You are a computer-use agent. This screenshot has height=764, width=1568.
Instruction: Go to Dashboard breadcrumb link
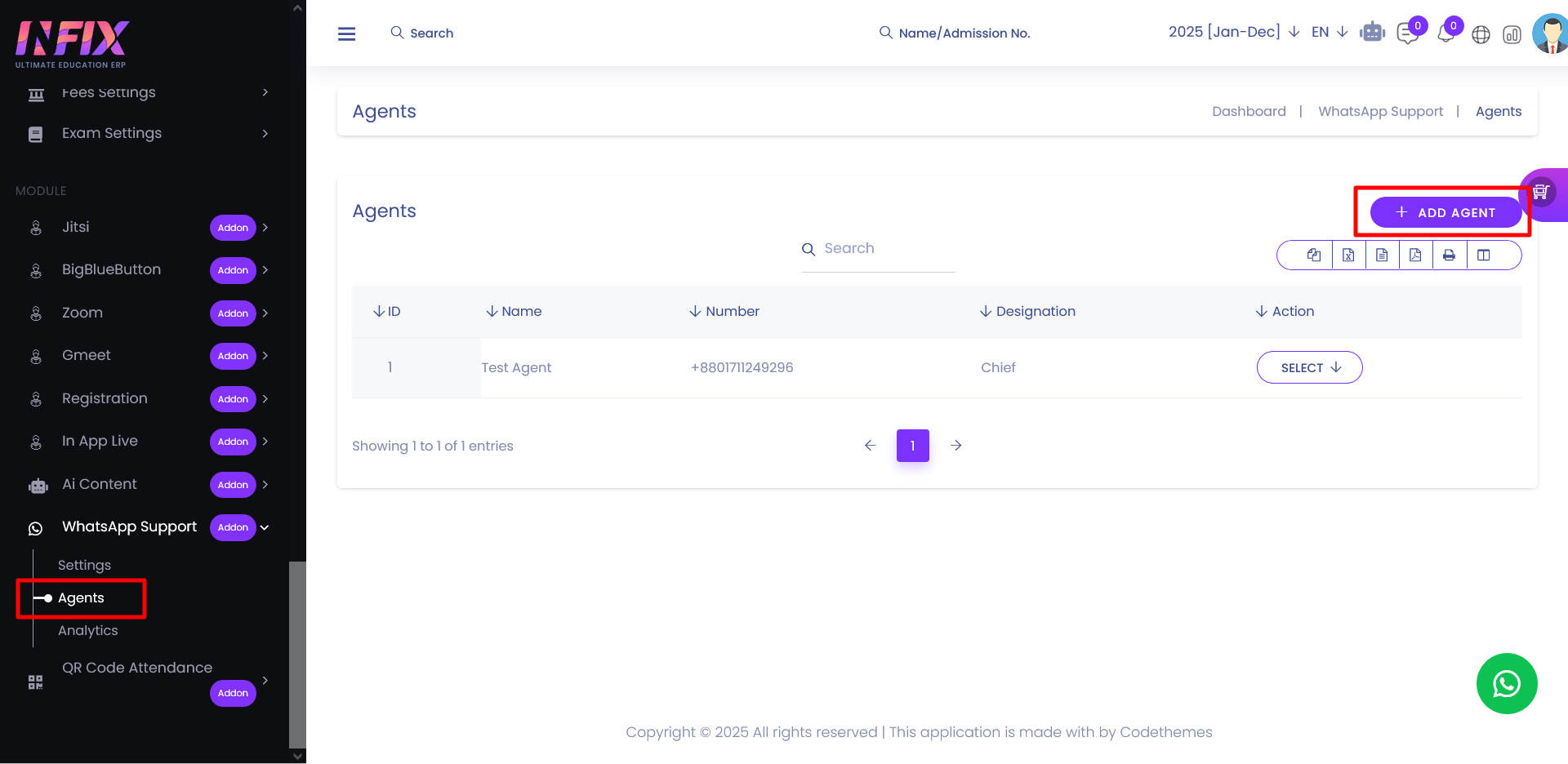click(x=1249, y=111)
